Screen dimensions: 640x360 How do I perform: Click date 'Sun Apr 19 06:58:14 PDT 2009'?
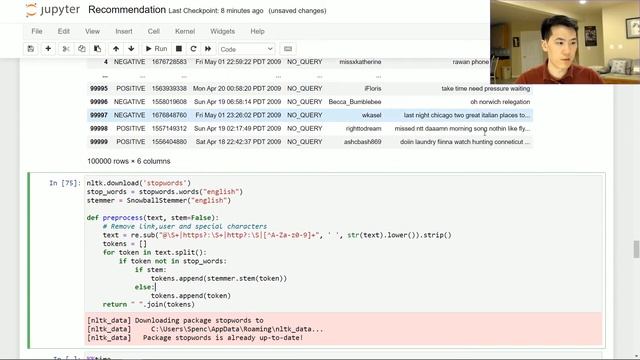(237, 102)
